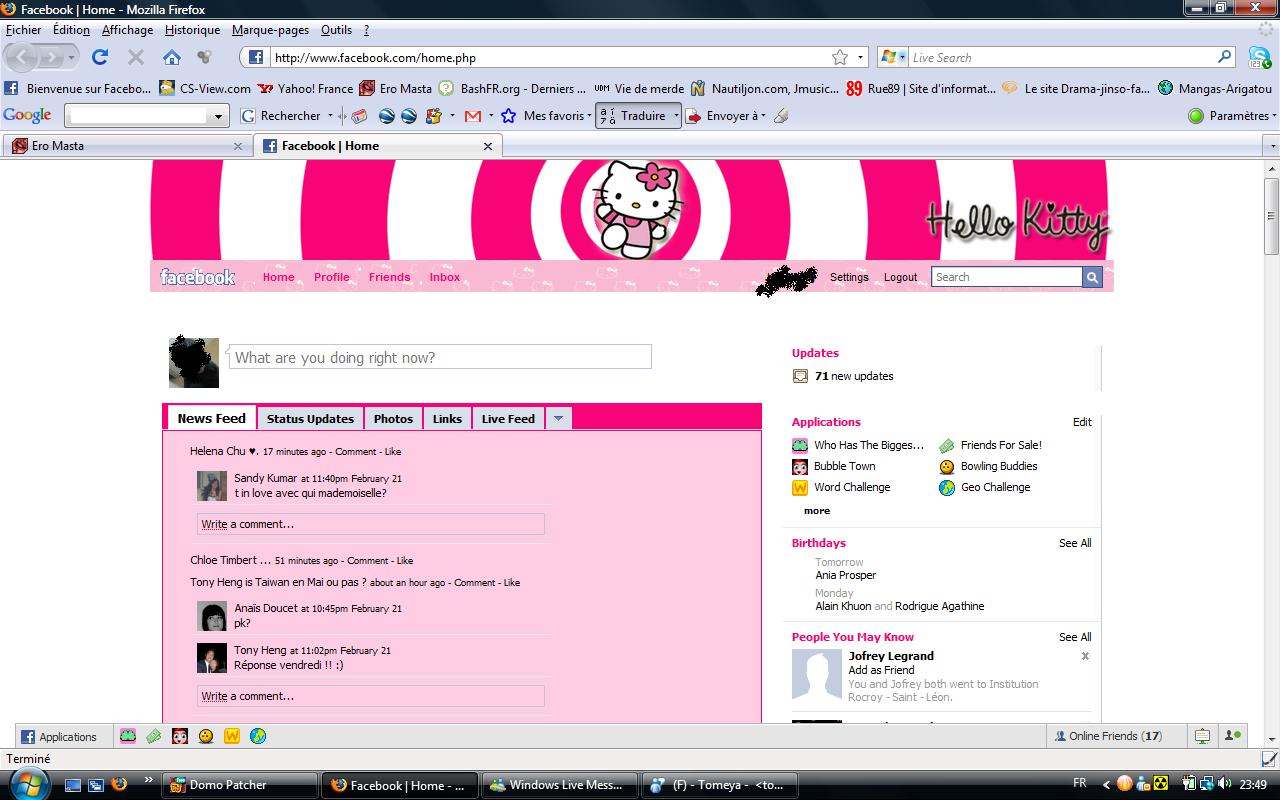Click the Word Challenge W icon in bottom dock
Viewport: 1280px width, 800px height.
(x=232, y=736)
